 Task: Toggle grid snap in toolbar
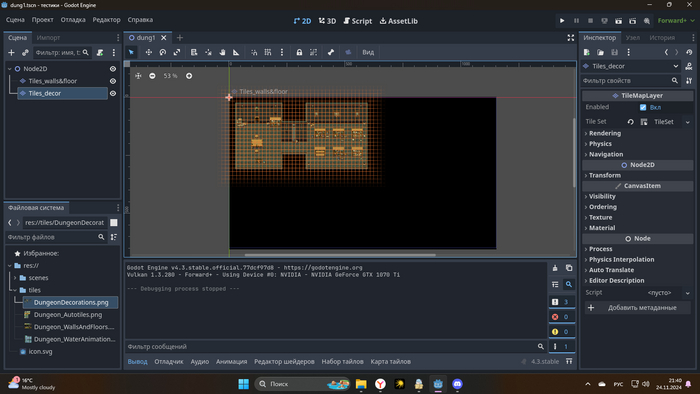pyautogui.click(x=268, y=52)
